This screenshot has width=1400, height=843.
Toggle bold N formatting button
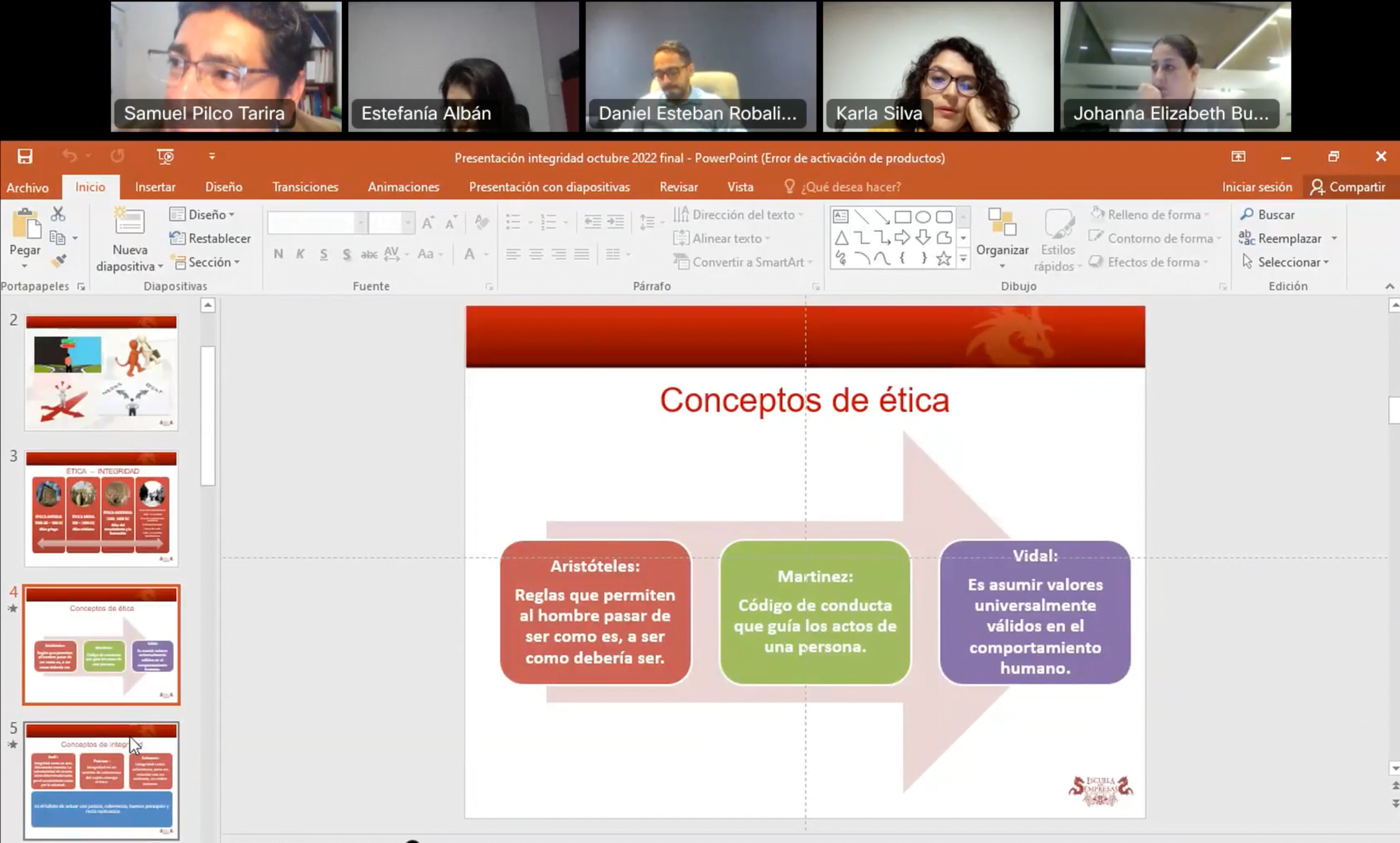pyautogui.click(x=278, y=254)
